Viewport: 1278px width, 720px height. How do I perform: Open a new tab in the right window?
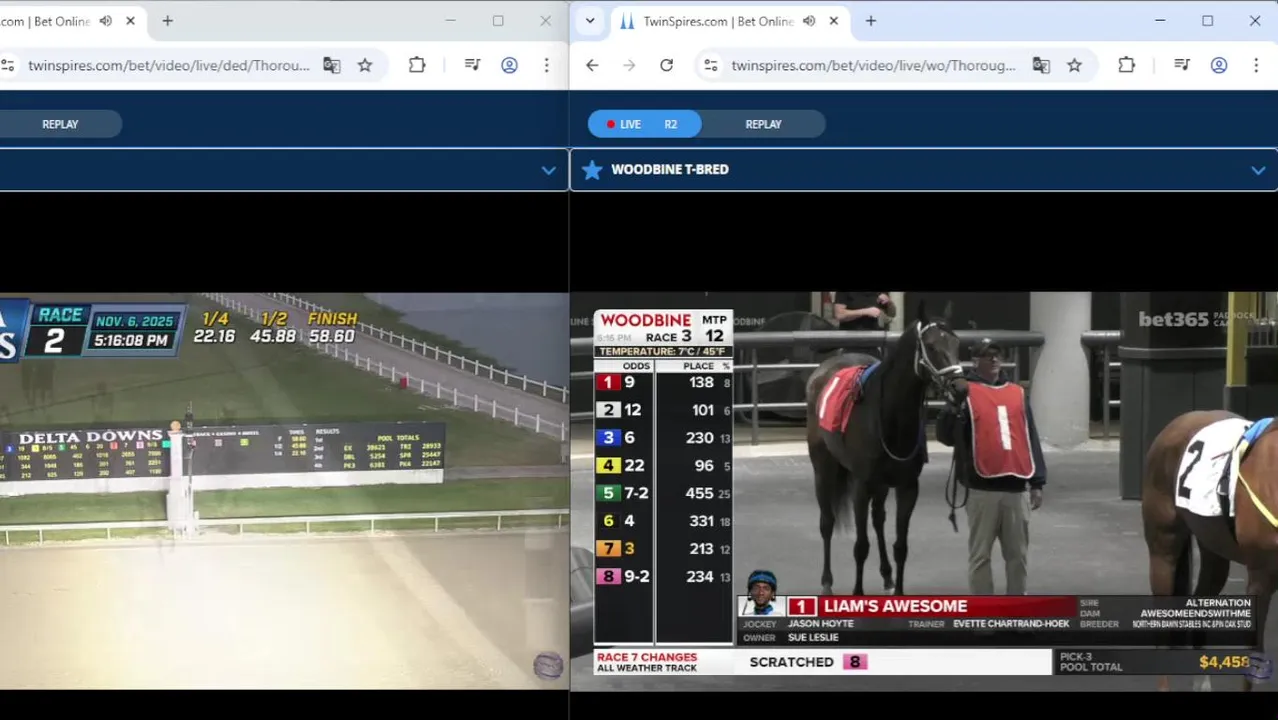point(870,21)
